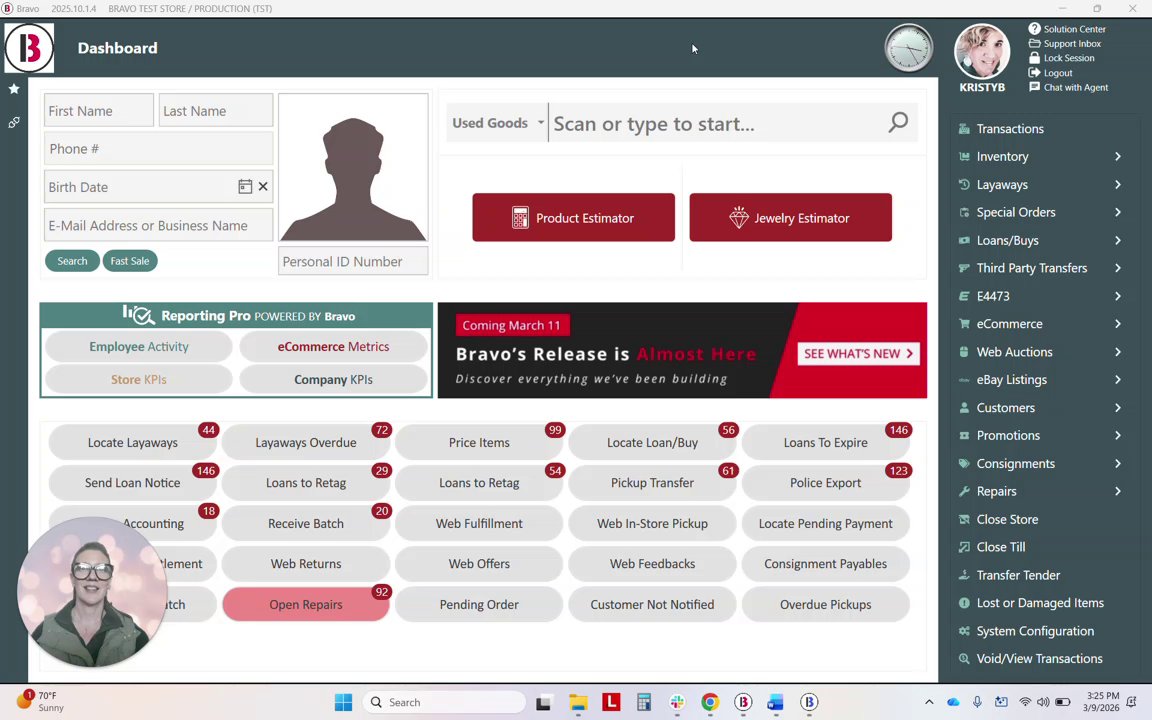Open Web Fulfillment tile

tap(479, 523)
